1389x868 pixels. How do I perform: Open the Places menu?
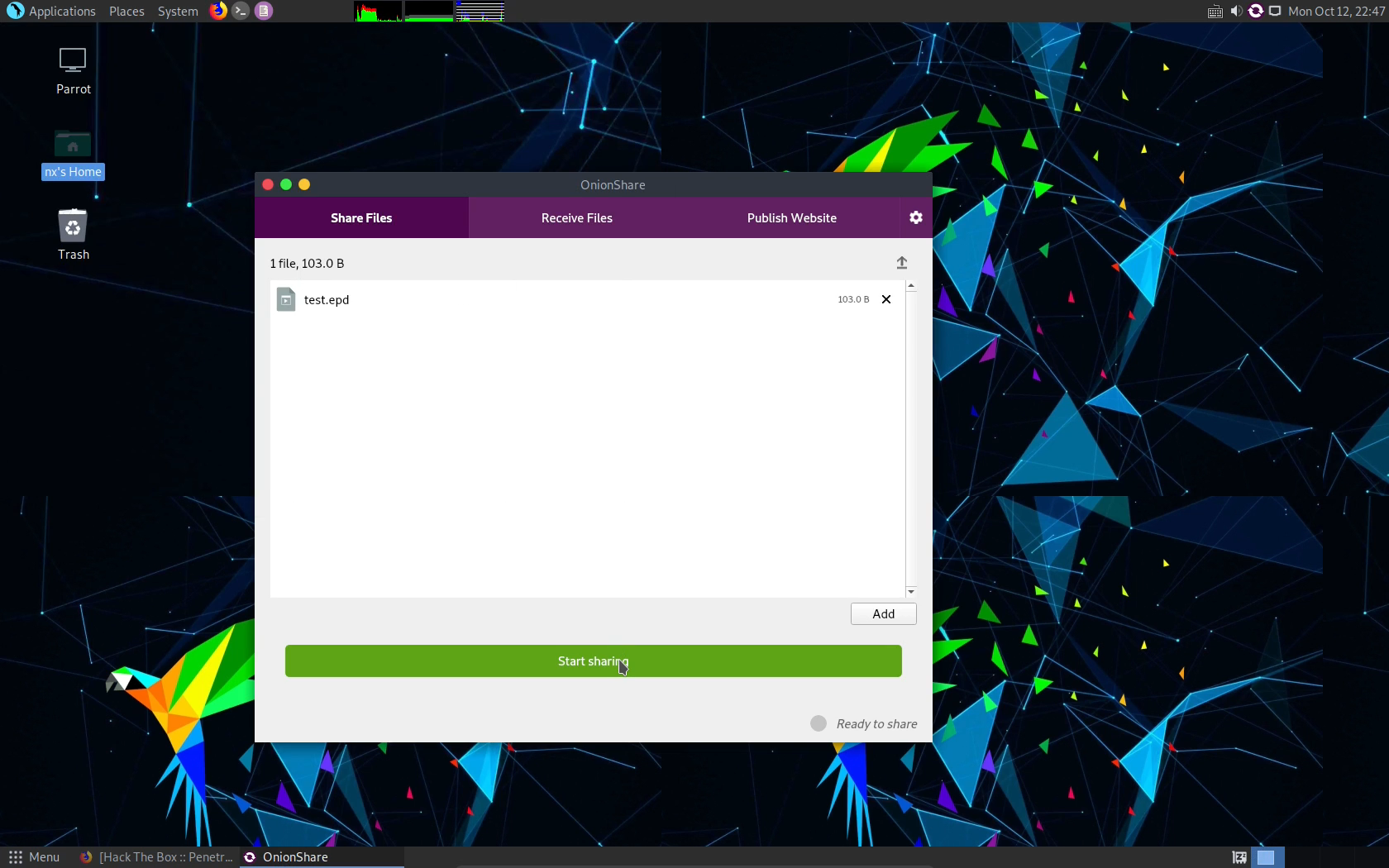coord(126,11)
